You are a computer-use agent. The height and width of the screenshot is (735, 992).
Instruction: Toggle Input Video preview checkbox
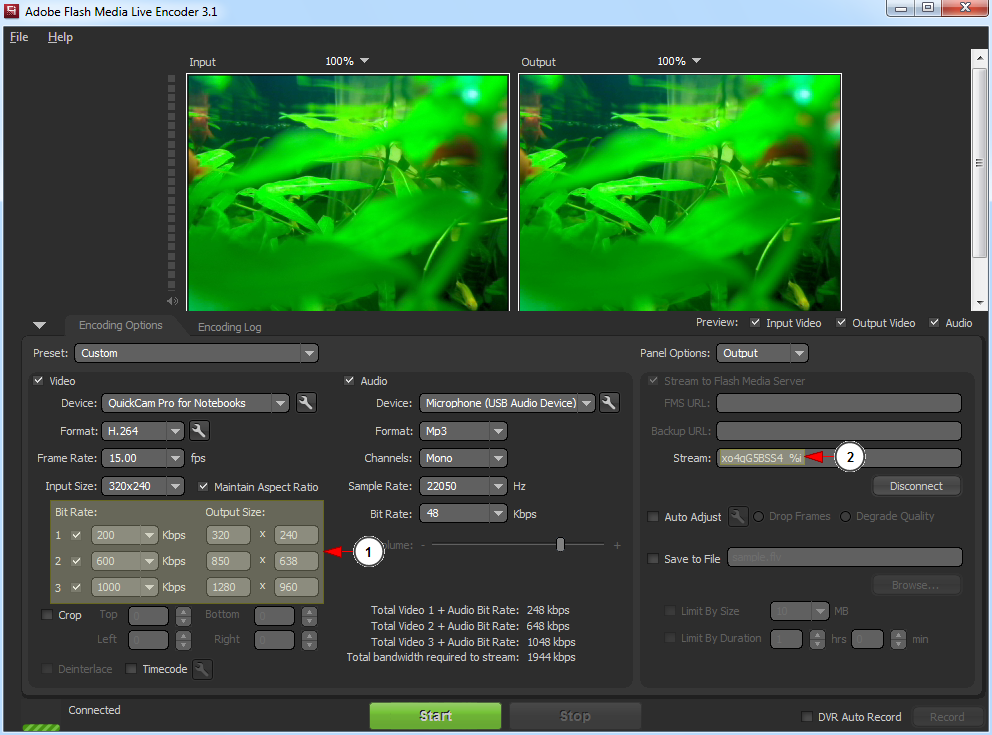pos(755,323)
